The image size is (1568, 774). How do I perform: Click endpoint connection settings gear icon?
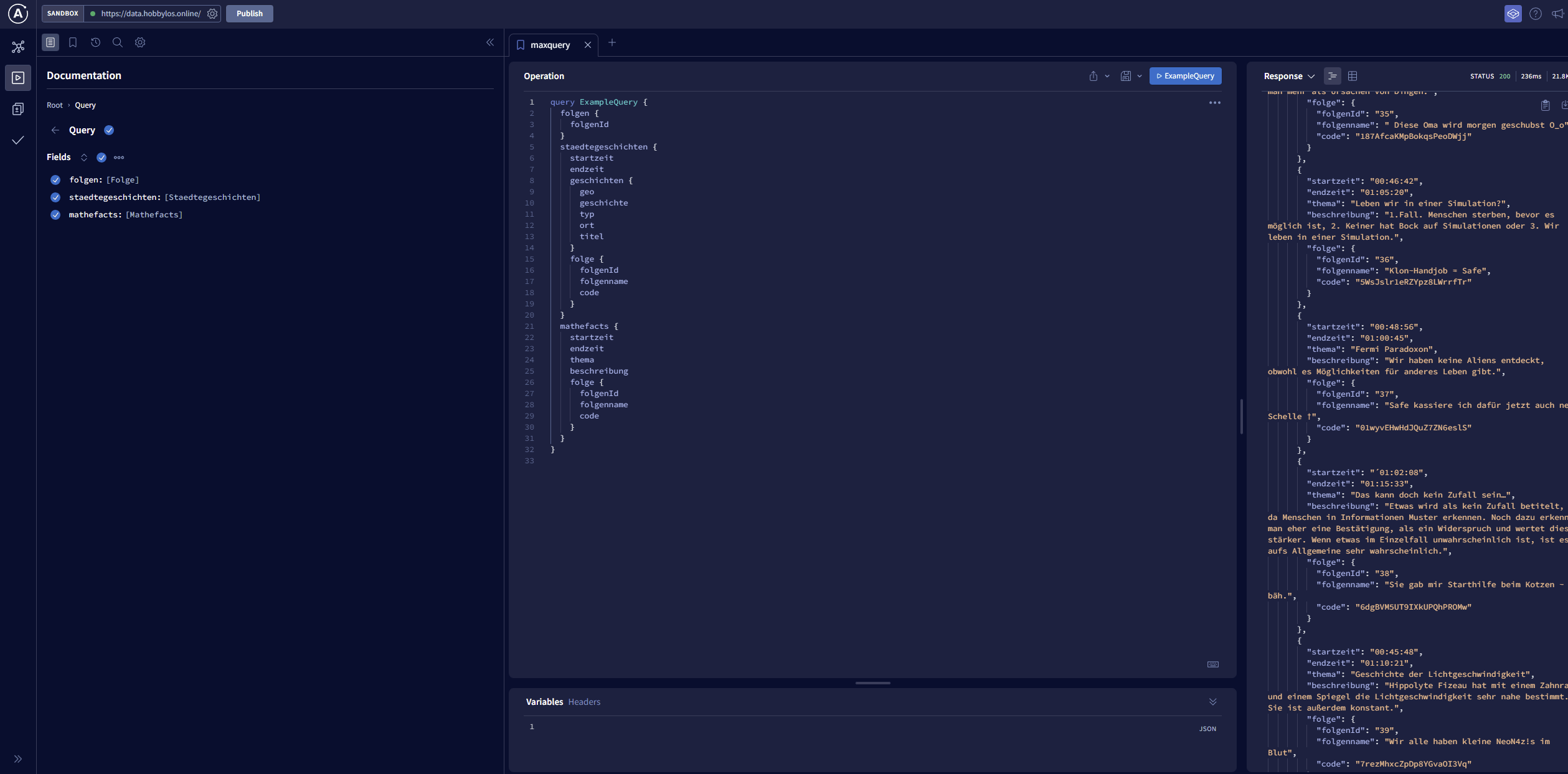212,14
